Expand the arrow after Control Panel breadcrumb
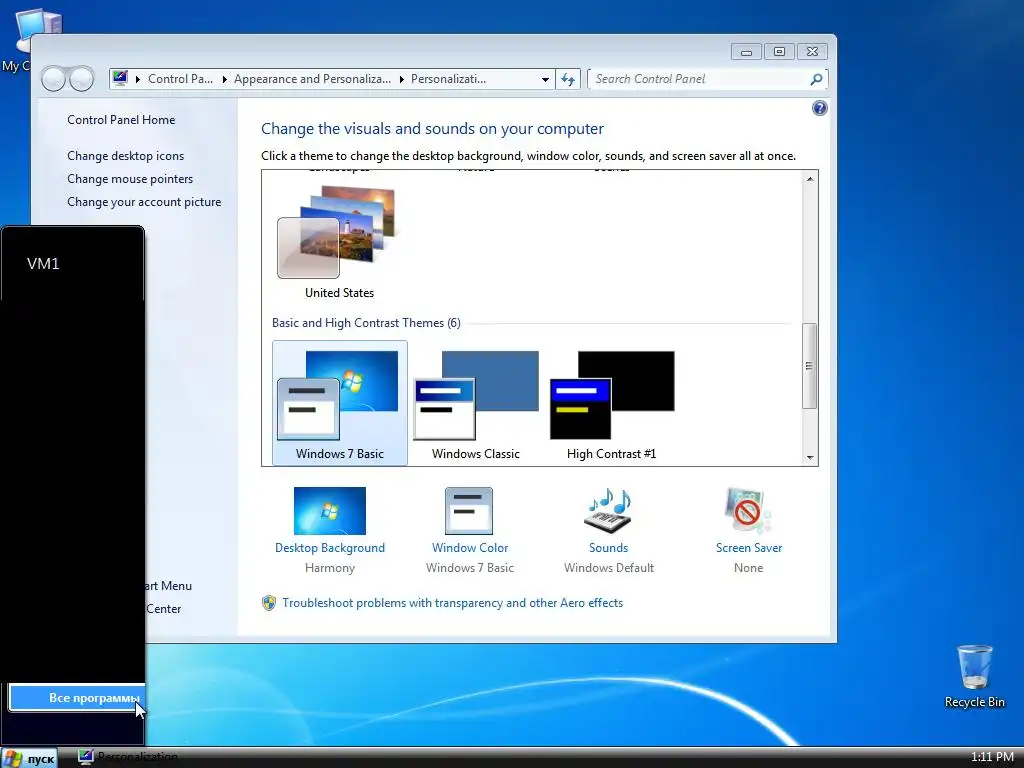 (224, 79)
